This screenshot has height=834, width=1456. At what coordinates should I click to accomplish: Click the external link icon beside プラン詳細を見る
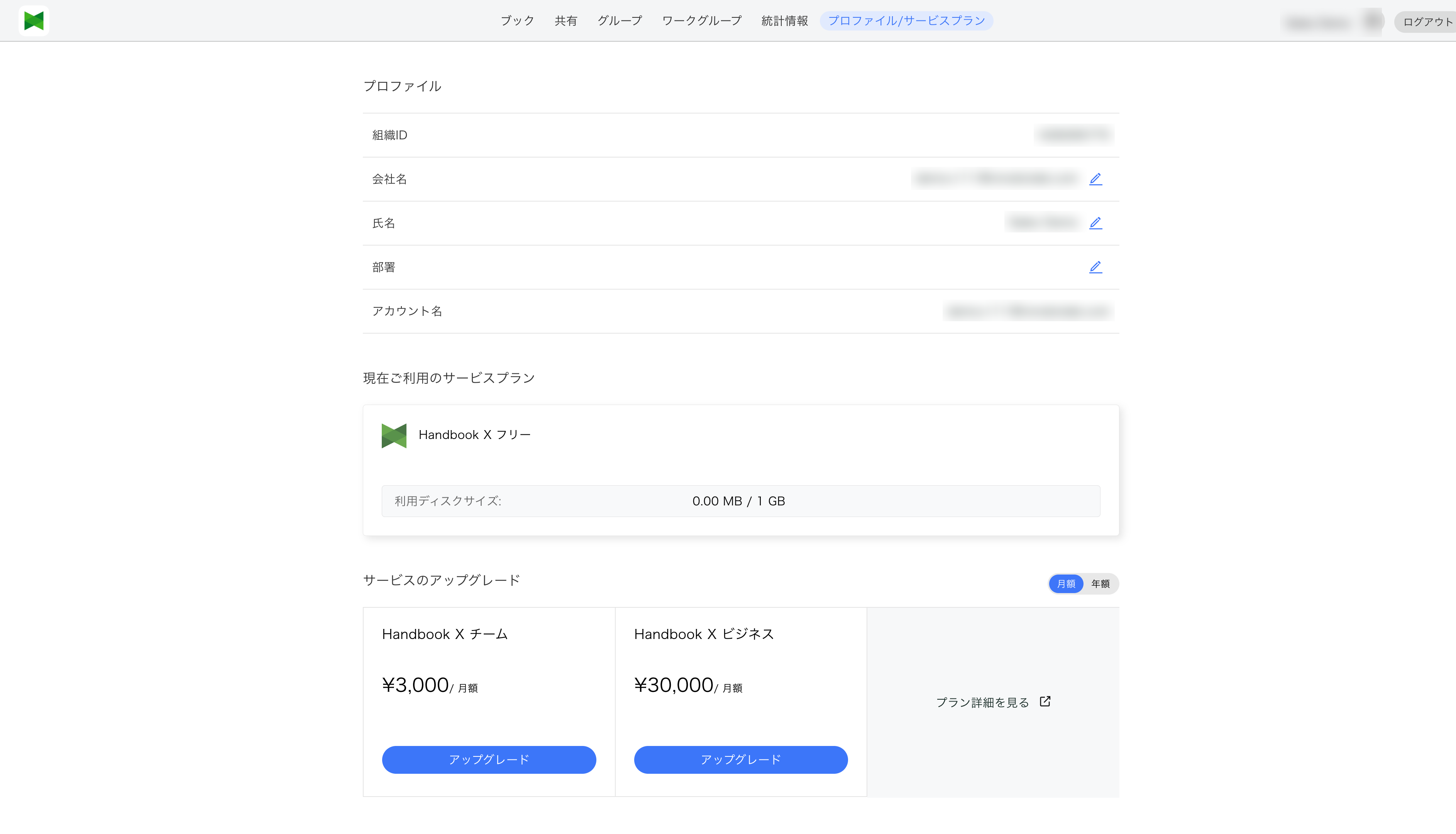point(1045,701)
